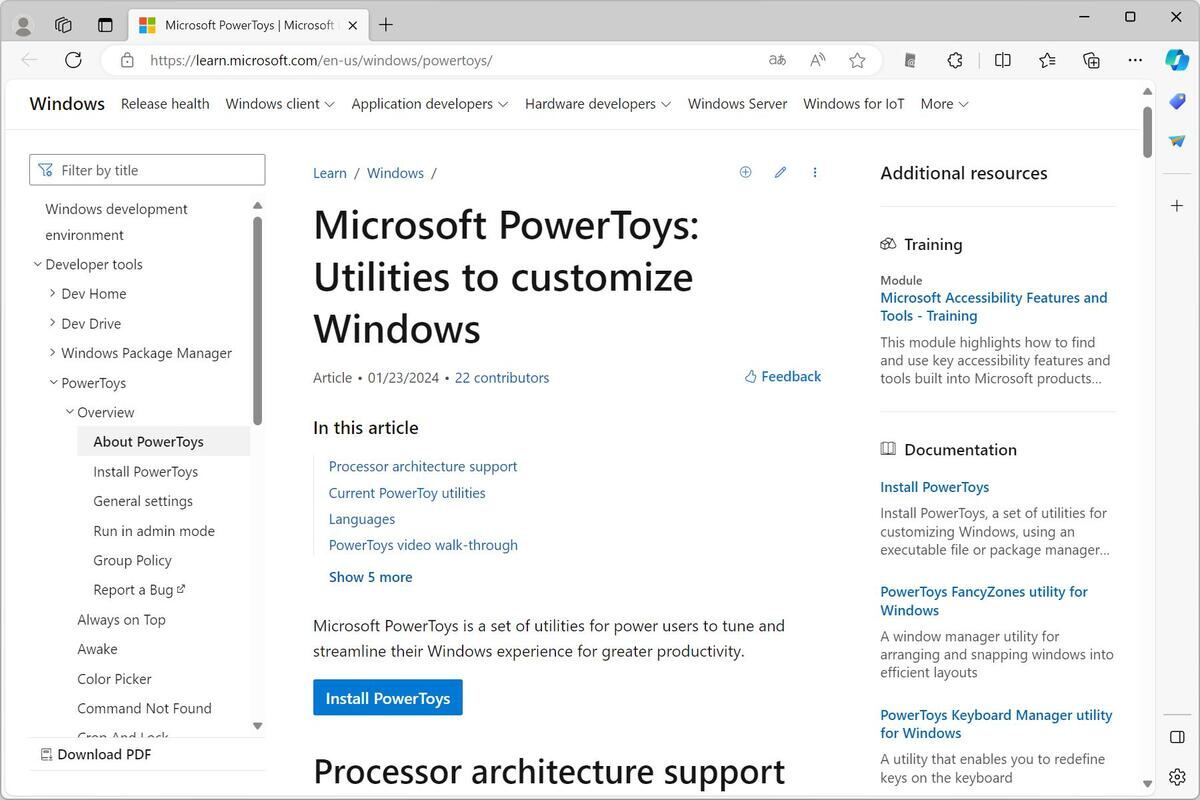Open Report a Bug external link
The height and width of the screenshot is (800, 1200).
(139, 590)
